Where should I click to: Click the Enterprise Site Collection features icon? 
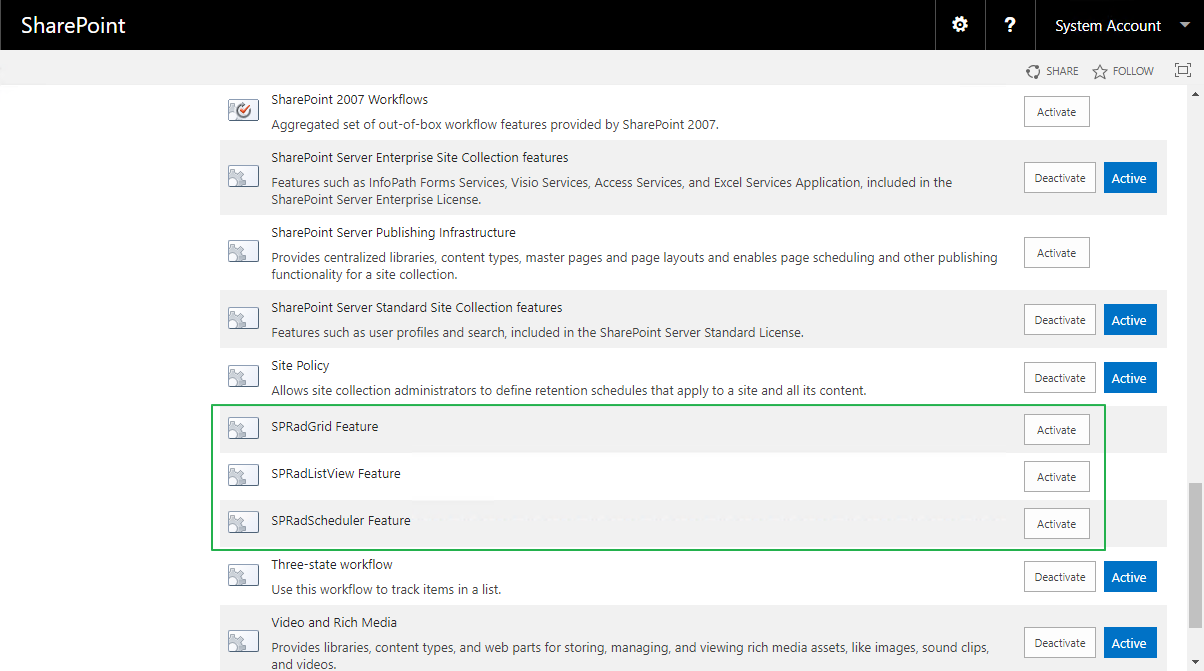[243, 177]
